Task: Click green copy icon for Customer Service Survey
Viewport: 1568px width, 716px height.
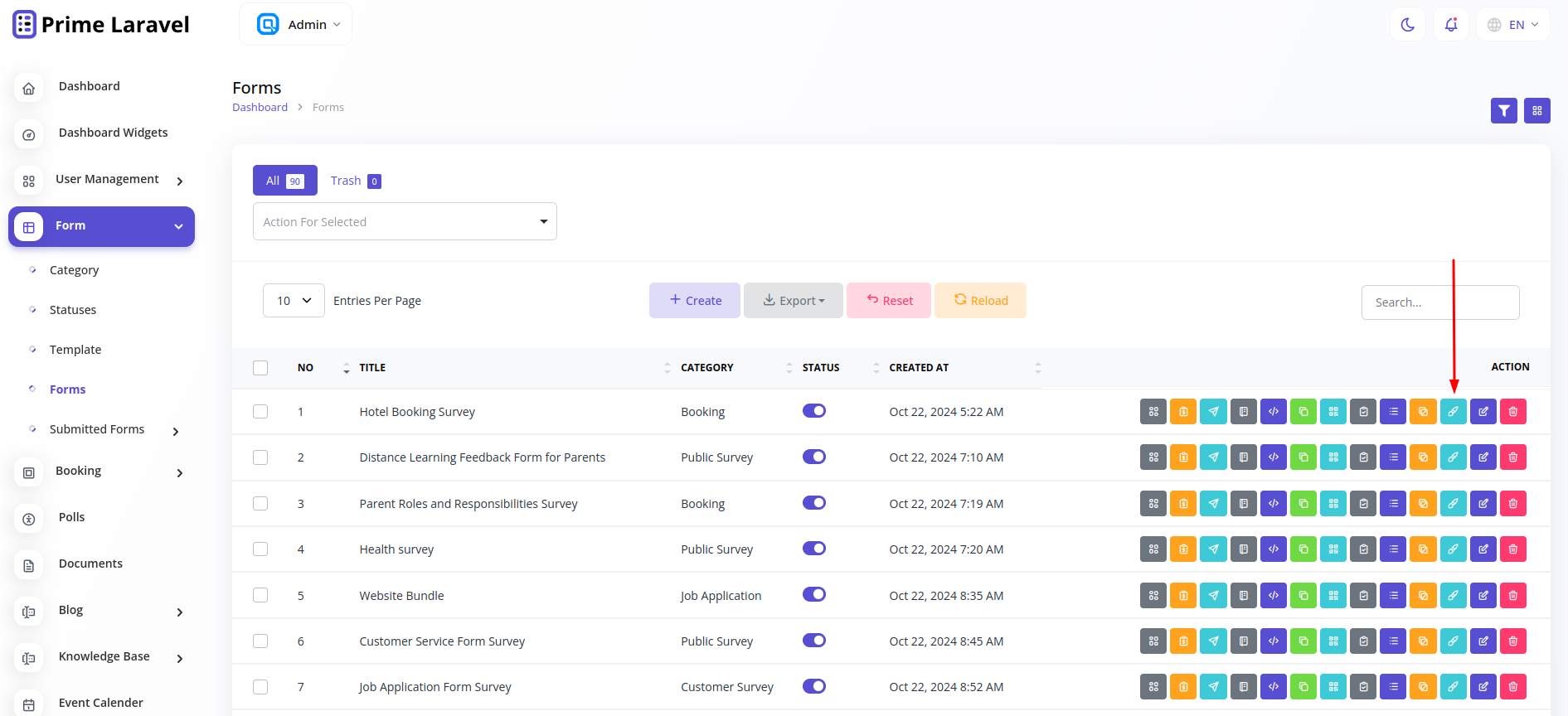Action: pyautogui.click(x=1303, y=641)
